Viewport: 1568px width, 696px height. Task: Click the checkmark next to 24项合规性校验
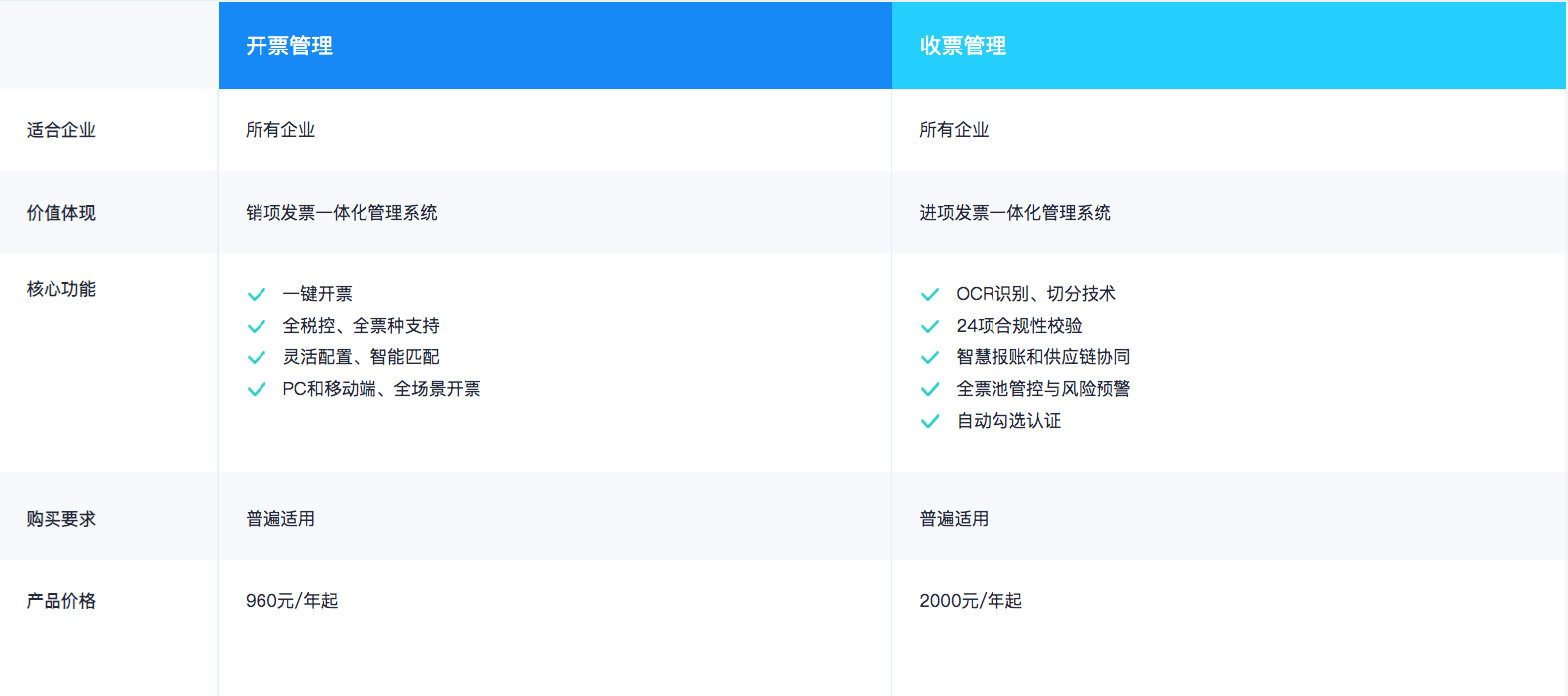click(930, 326)
